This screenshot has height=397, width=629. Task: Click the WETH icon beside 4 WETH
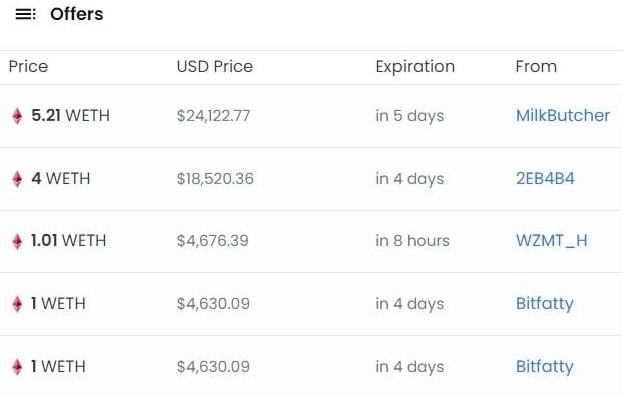[17, 179]
